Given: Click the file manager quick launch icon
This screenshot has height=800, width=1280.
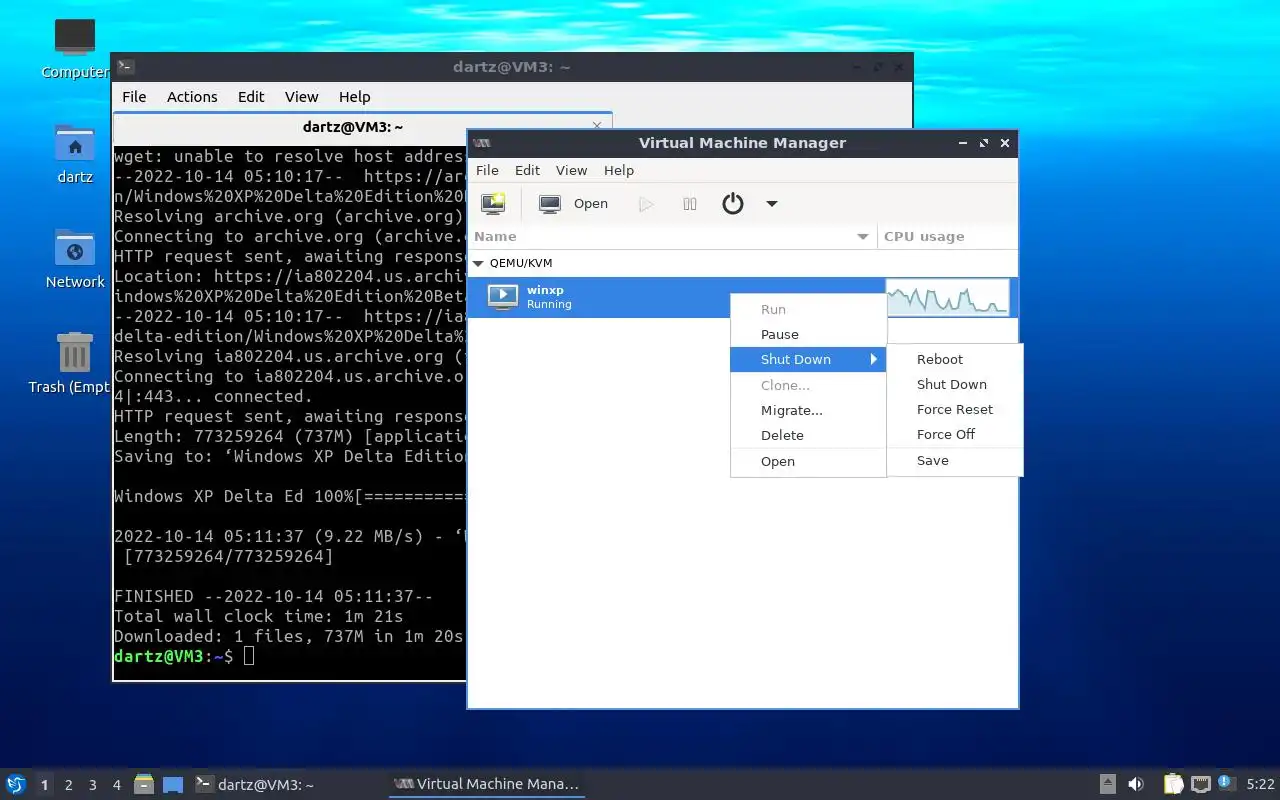Looking at the screenshot, I should click(x=144, y=784).
